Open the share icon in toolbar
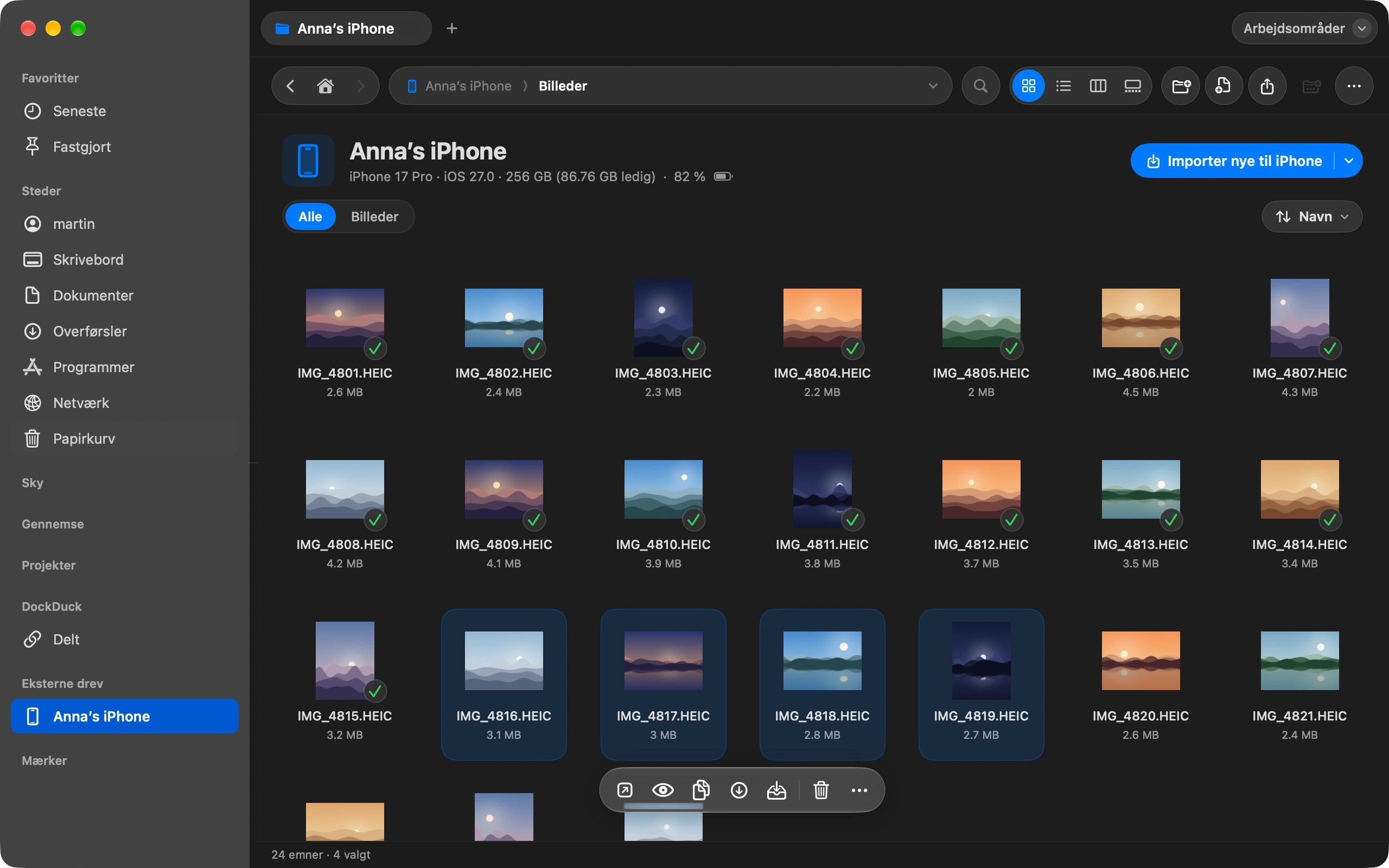 click(1267, 86)
